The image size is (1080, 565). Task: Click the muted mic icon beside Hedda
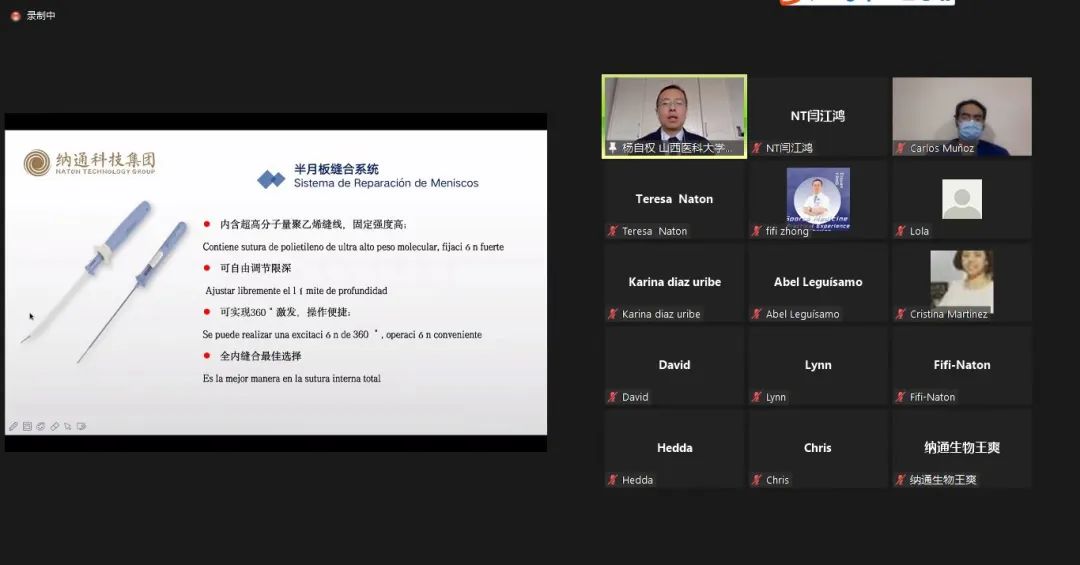pyautogui.click(x=612, y=480)
